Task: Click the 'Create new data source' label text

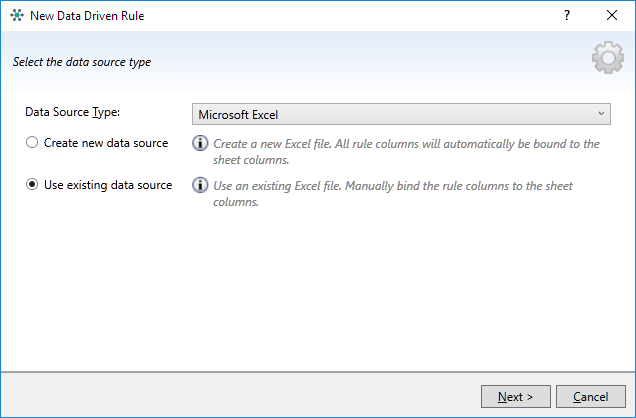Action: click(x=106, y=143)
